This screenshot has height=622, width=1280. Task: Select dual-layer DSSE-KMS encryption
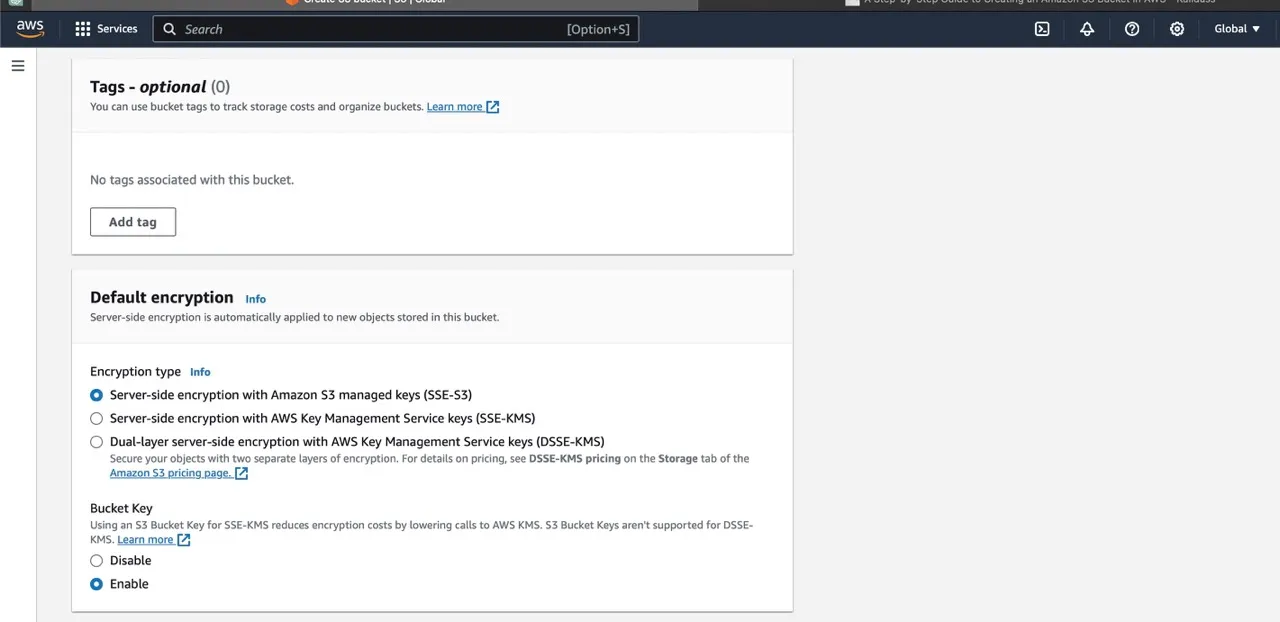(x=97, y=442)
